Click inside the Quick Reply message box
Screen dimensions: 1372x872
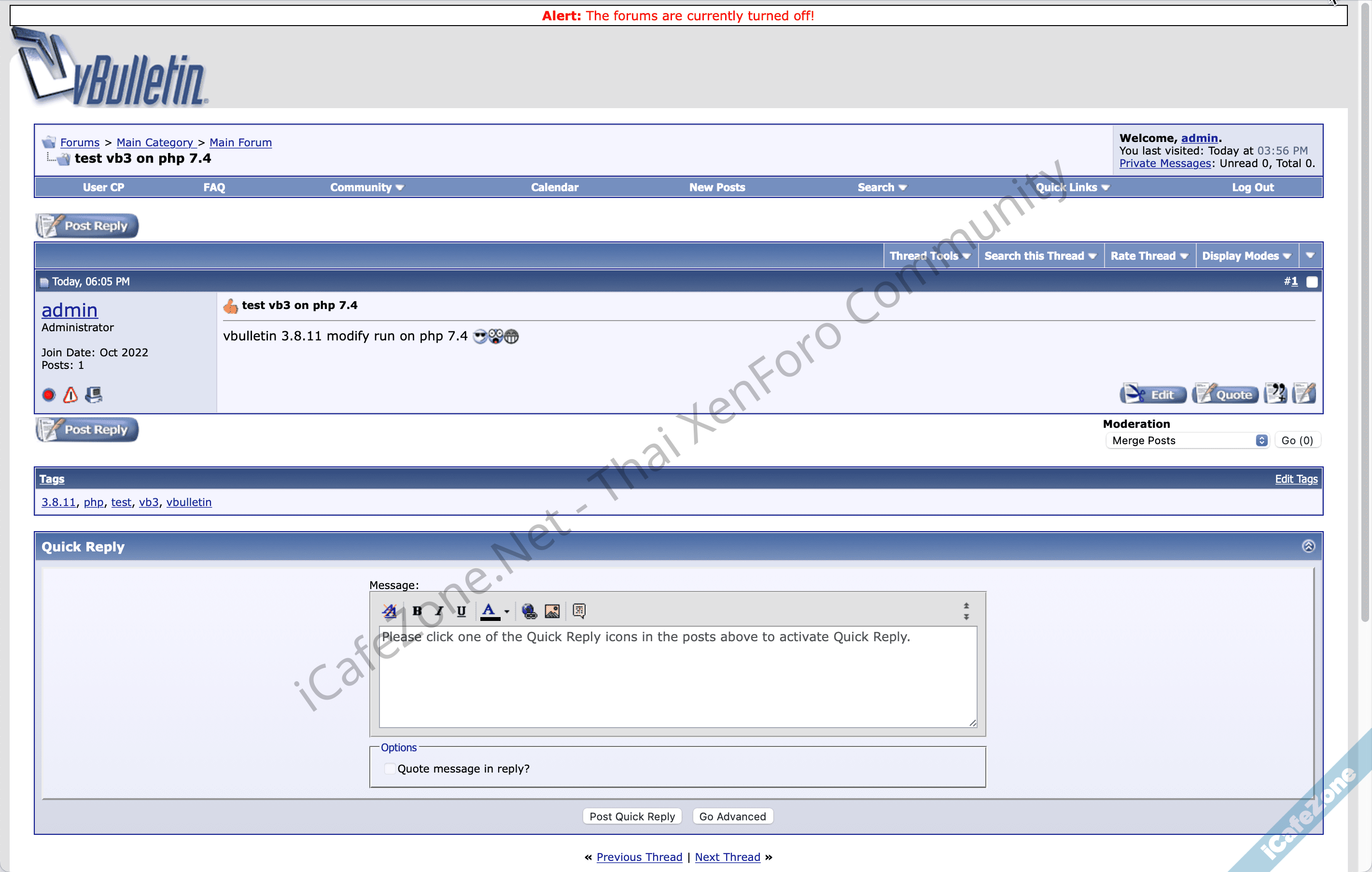click(x=677, y=678)
